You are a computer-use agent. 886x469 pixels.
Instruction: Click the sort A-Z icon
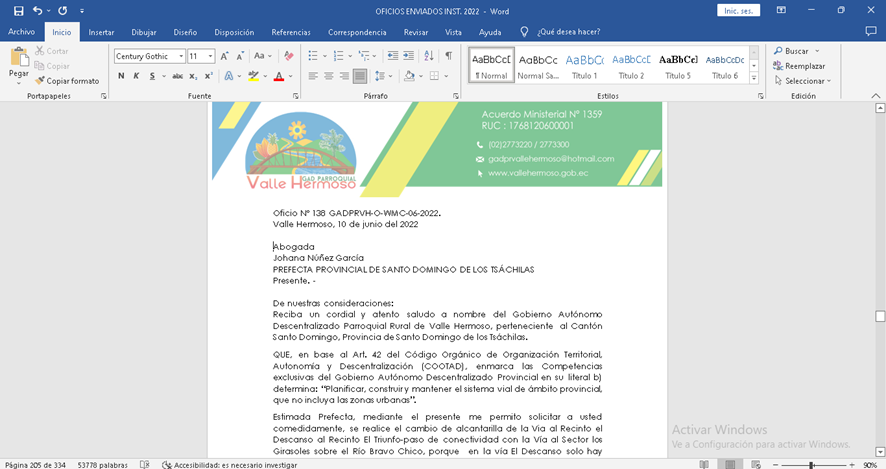[x=429, y=56]
